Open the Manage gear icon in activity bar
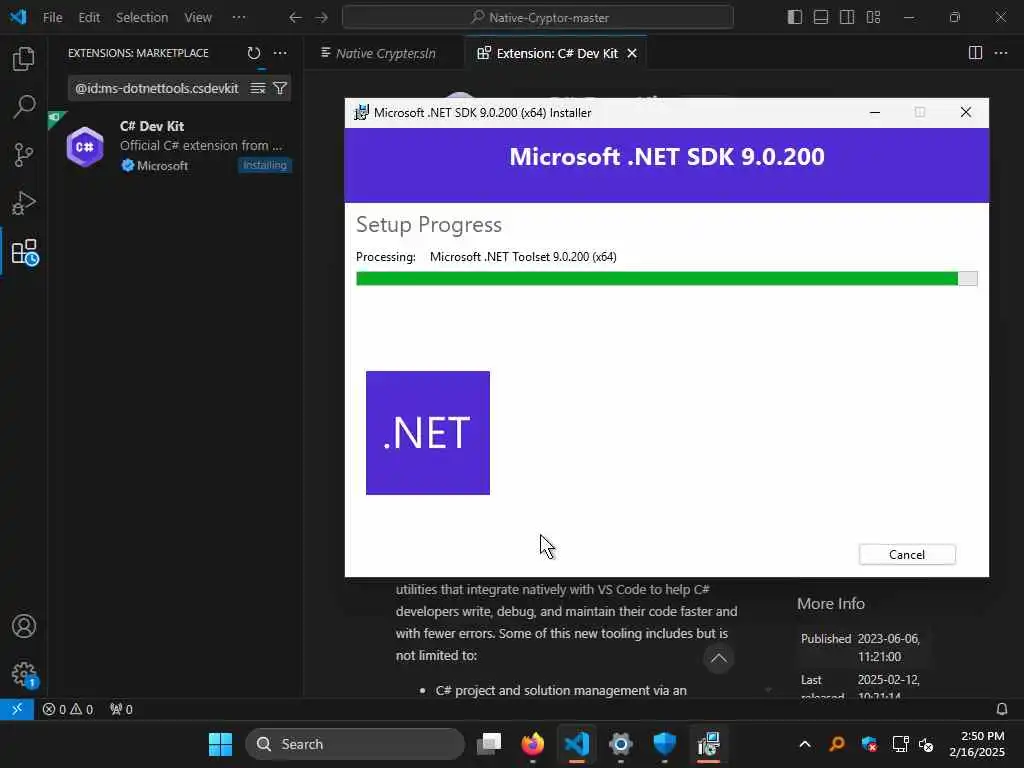This screenshot has width=1024, height=768. [x=25, y=675]
